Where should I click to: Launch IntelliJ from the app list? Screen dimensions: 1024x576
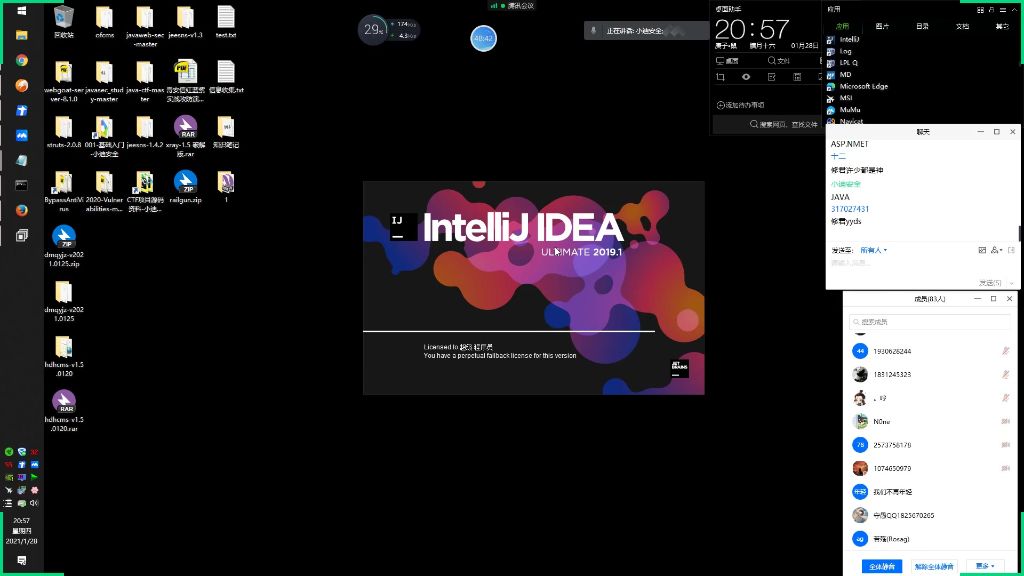coord(844,39)
